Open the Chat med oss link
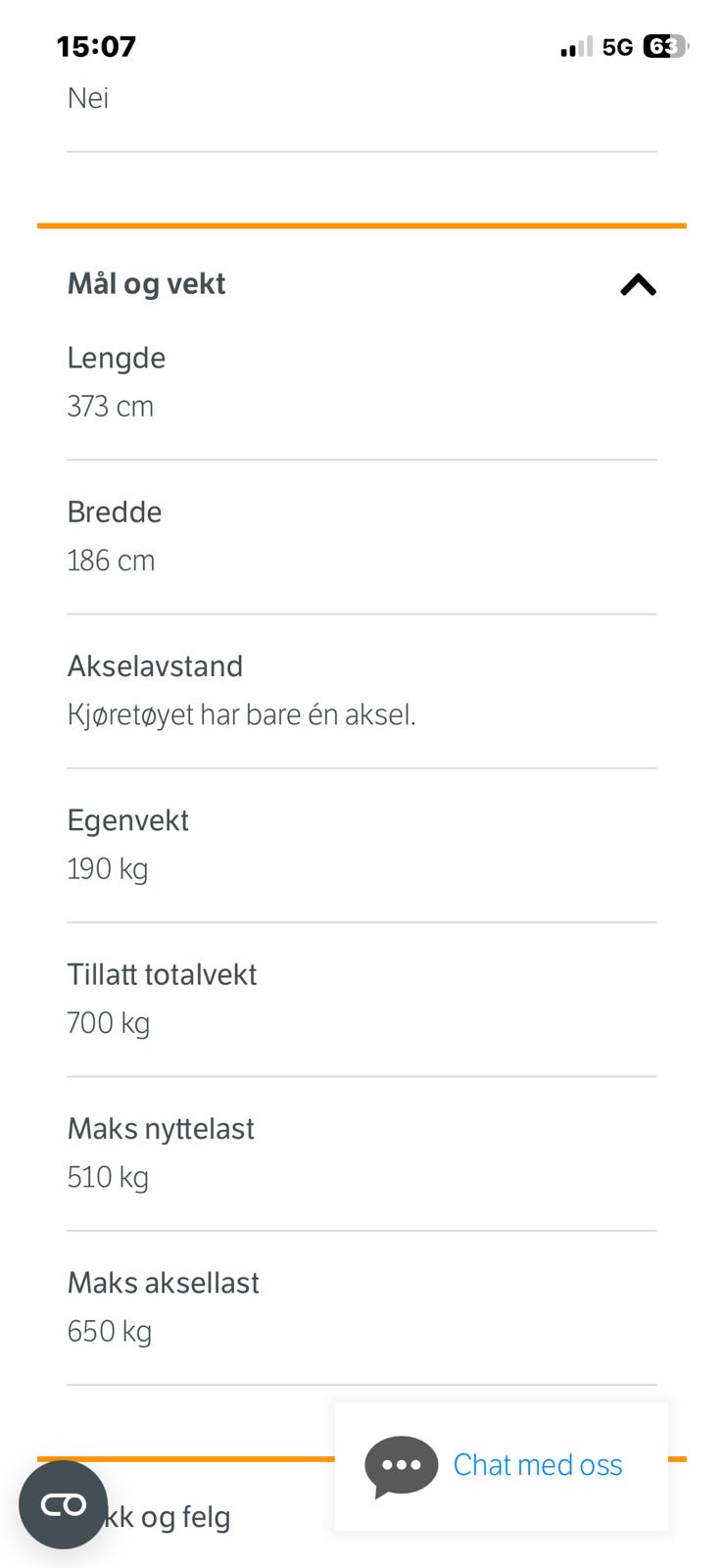Image resolution: width=724 pixels, height=1568 pixels. point(538,1465)
